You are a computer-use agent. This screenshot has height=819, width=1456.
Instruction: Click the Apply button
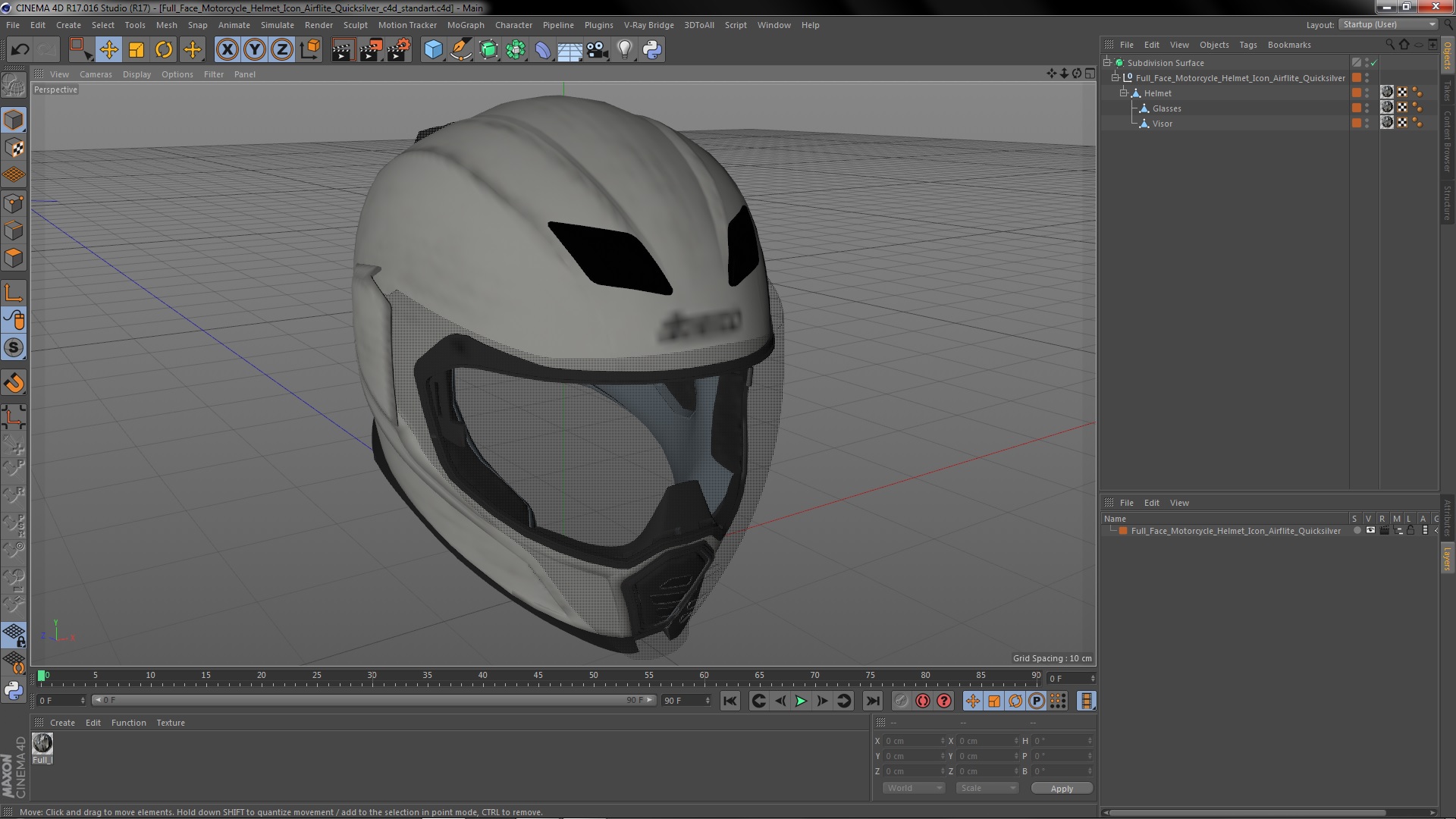click(x=1062, y=789)
